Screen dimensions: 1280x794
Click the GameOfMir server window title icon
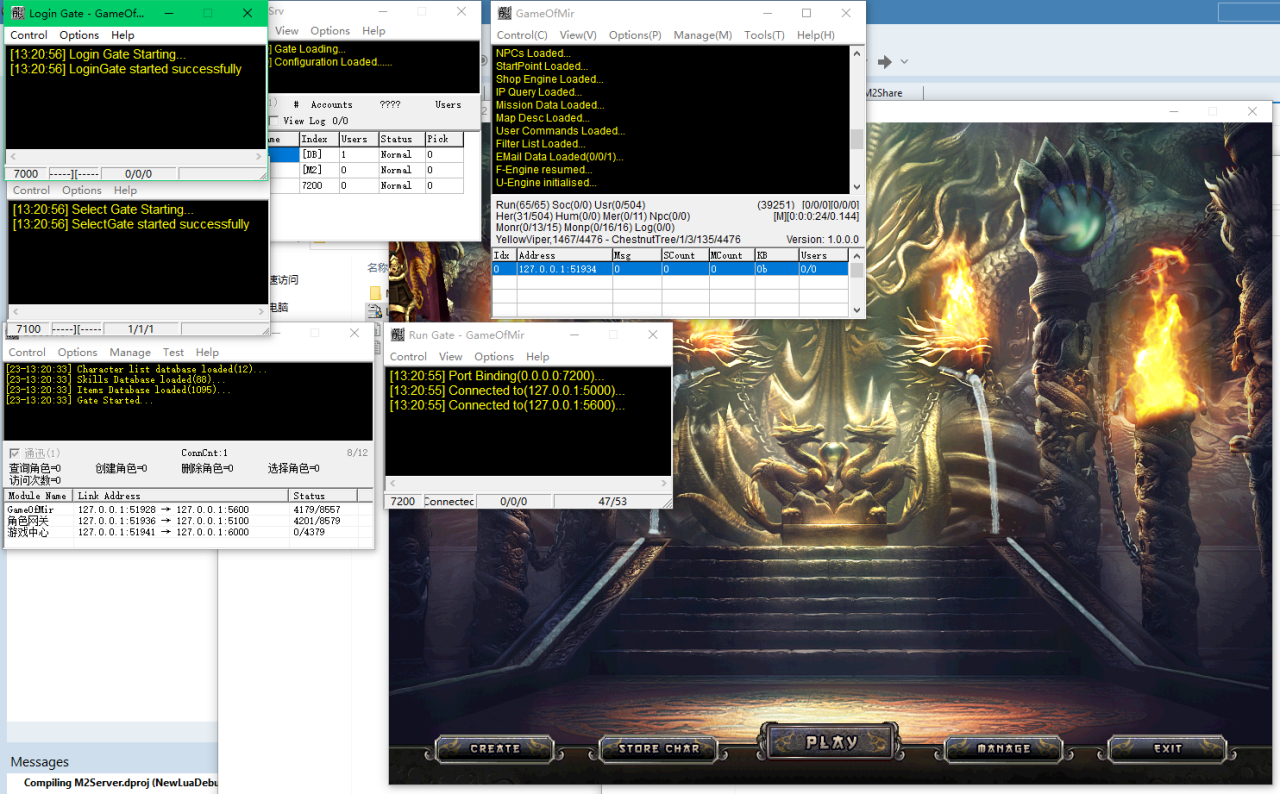503,13
